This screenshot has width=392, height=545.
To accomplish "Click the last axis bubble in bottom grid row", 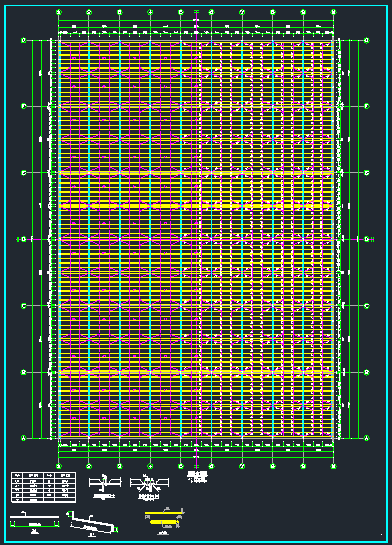I will tap(334, 466).
